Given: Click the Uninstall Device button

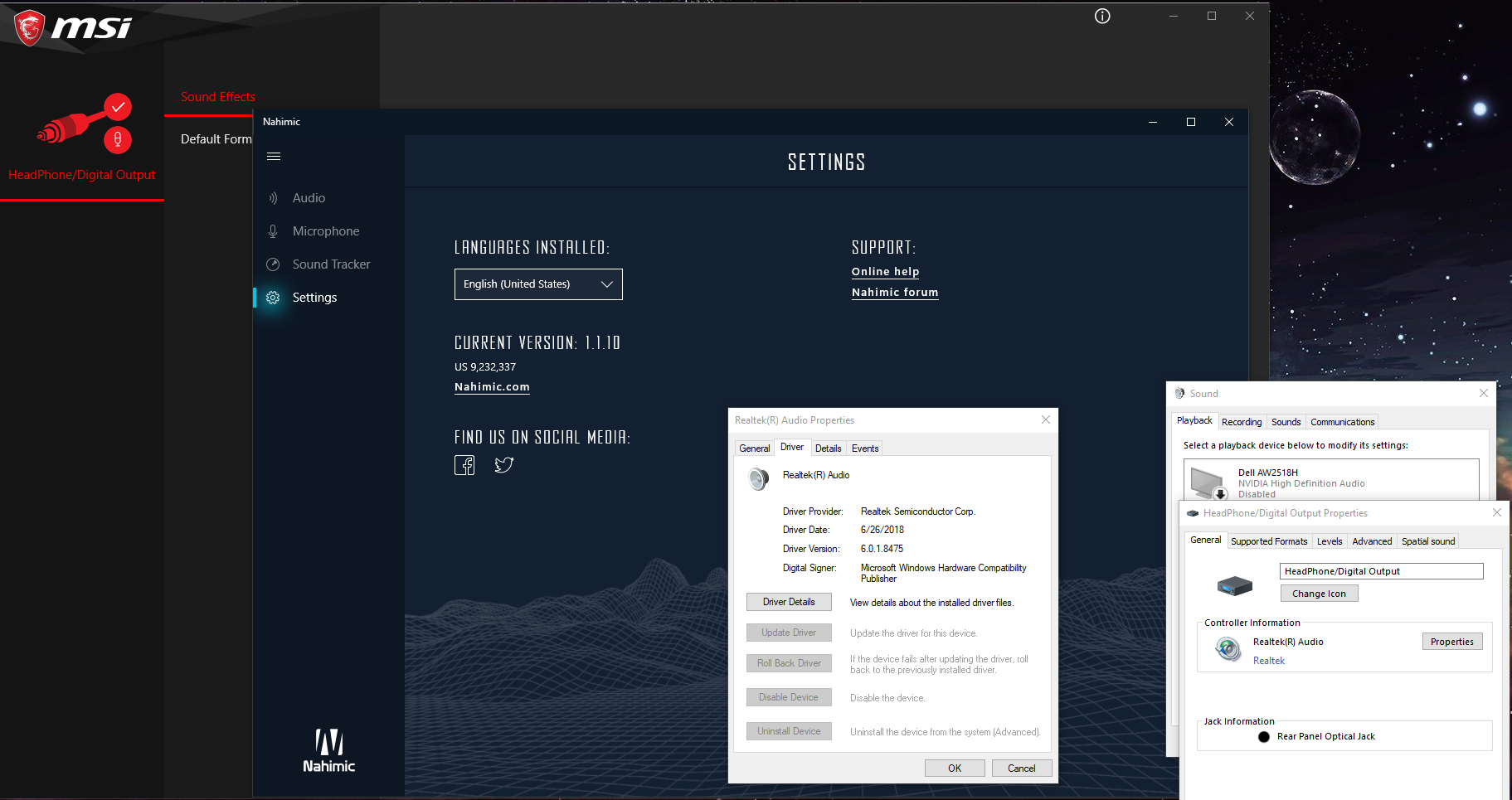Looking at the screenshot, I should 789,731.
